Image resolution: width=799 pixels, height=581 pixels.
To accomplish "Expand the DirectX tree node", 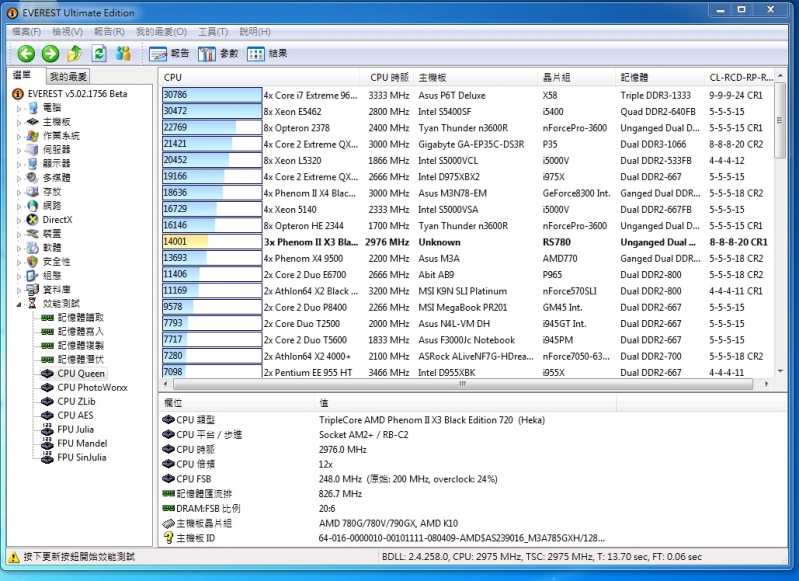I will (x=19, y=221).
